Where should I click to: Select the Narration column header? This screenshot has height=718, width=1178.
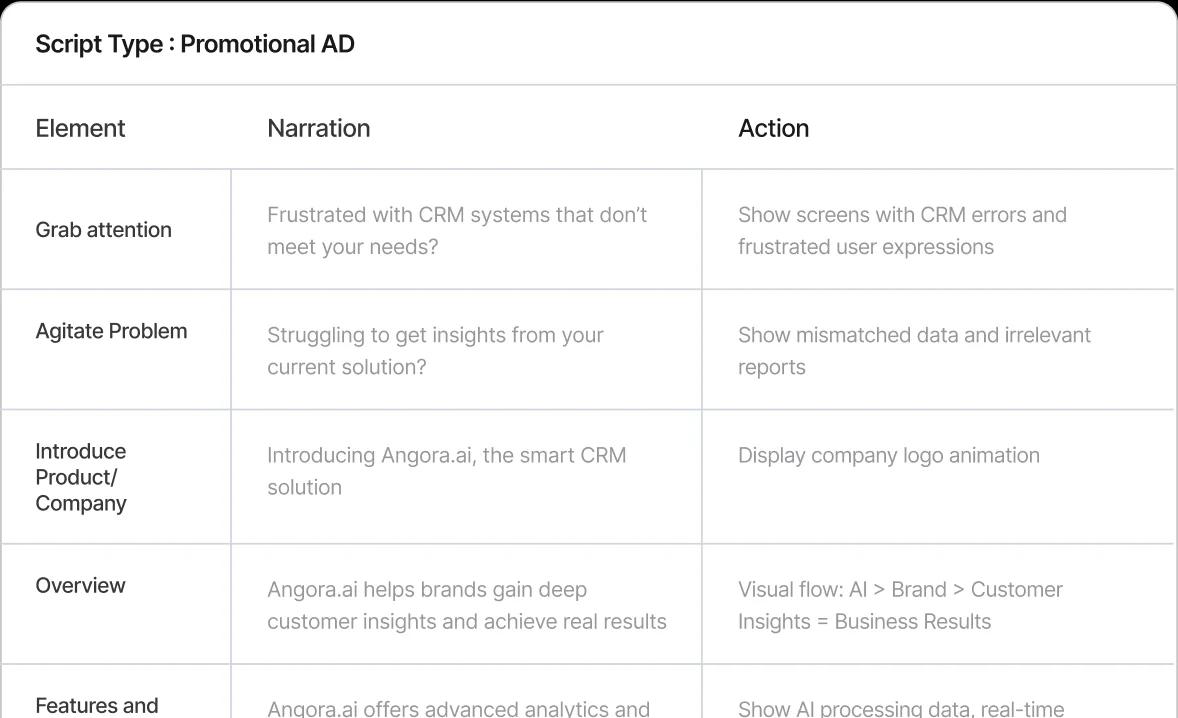point(319,128)
